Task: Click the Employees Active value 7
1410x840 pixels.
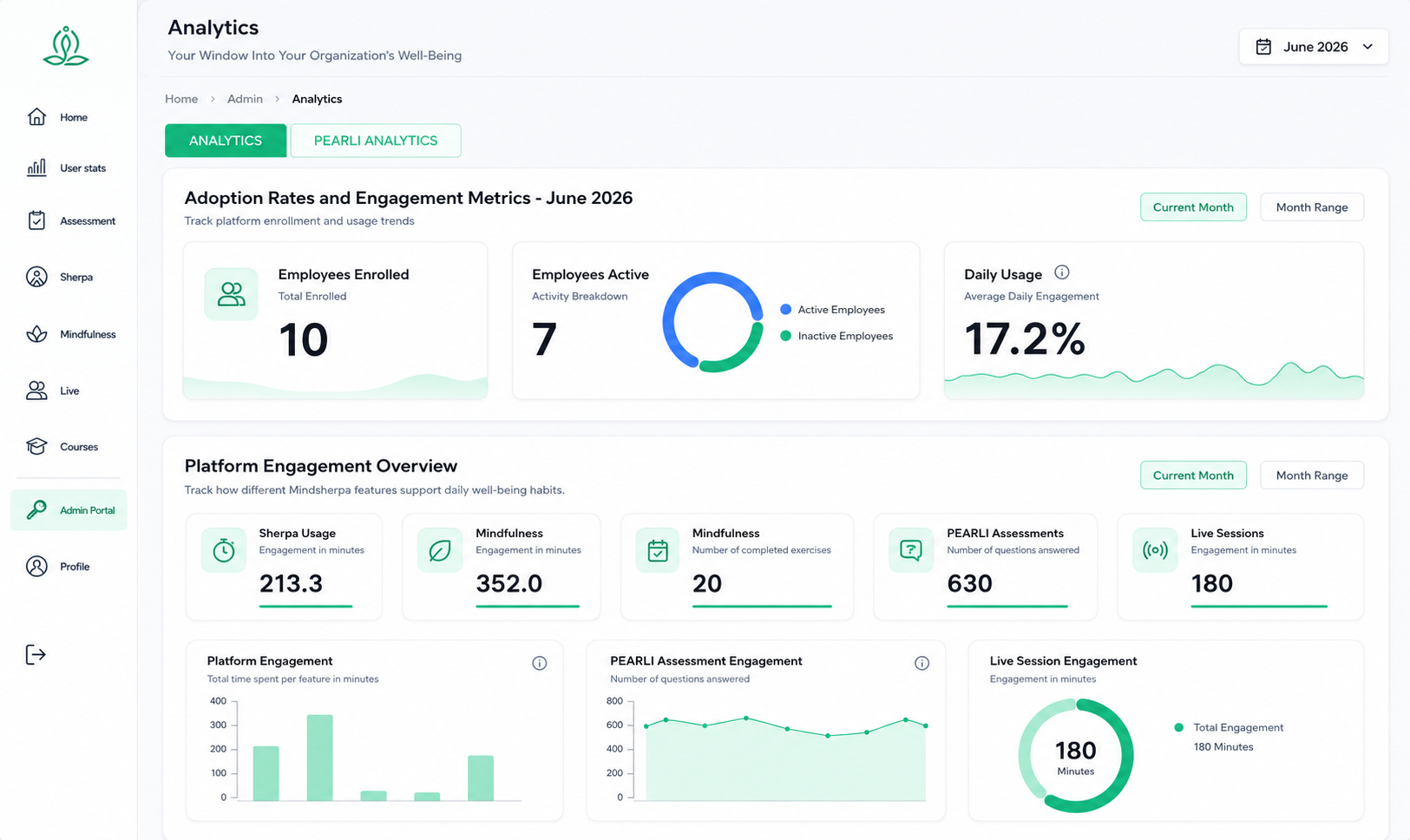Action: point(544,339)
